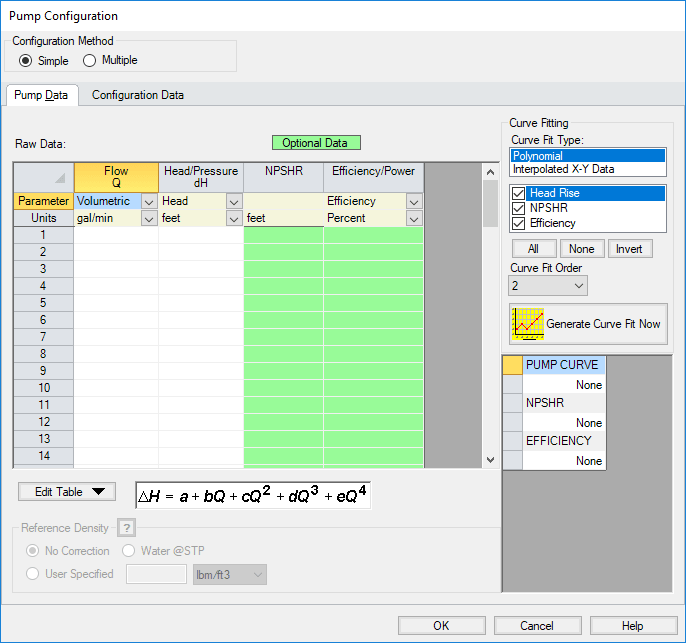Switch to the Configuration Data tab
The height and width of the screenshot is (643, 686).
138,95
